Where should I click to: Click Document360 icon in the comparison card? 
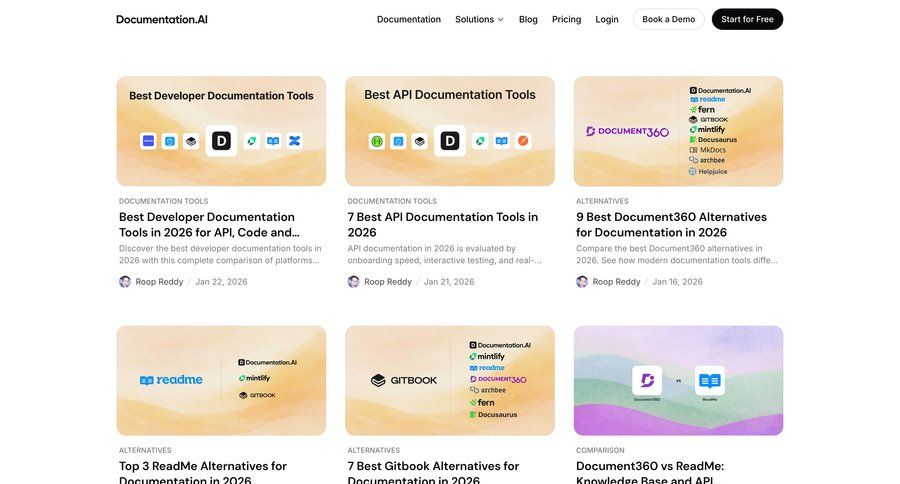pos(647,380)
